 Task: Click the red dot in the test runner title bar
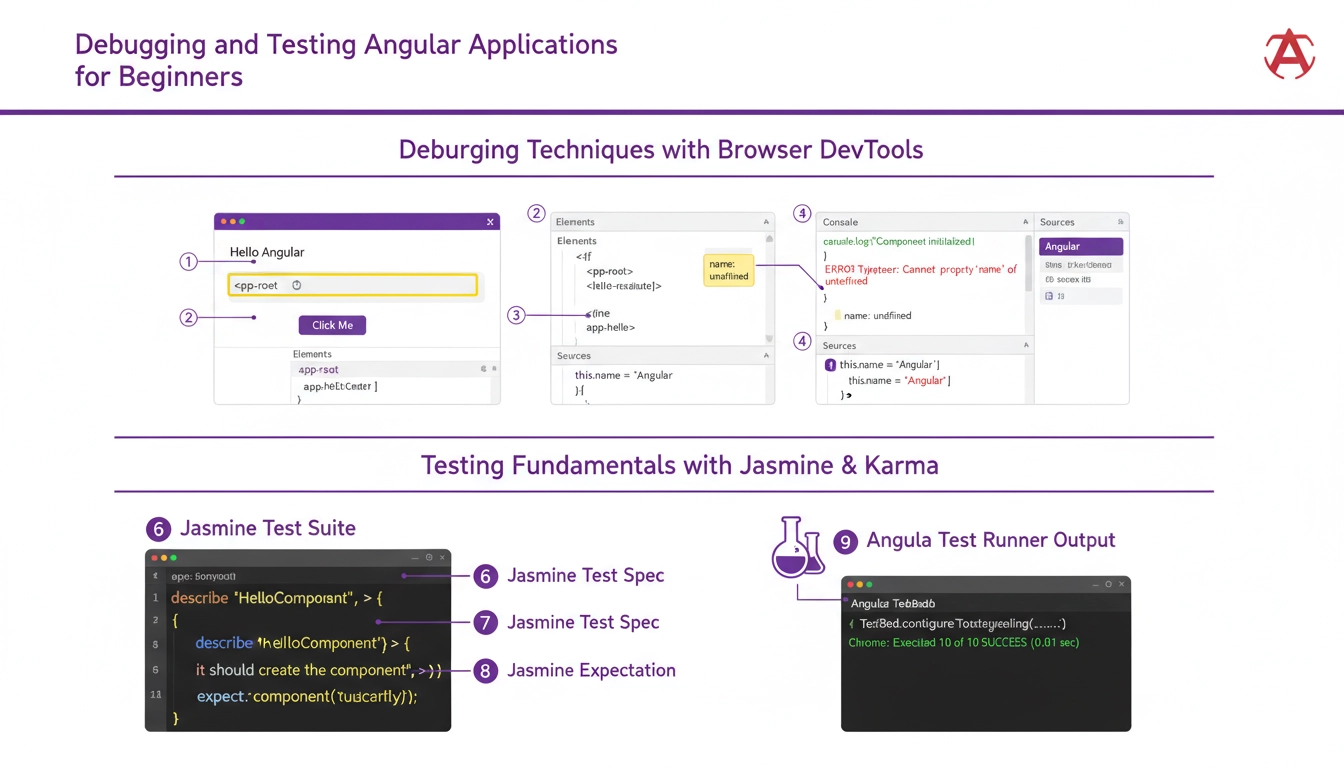(850, 584)
